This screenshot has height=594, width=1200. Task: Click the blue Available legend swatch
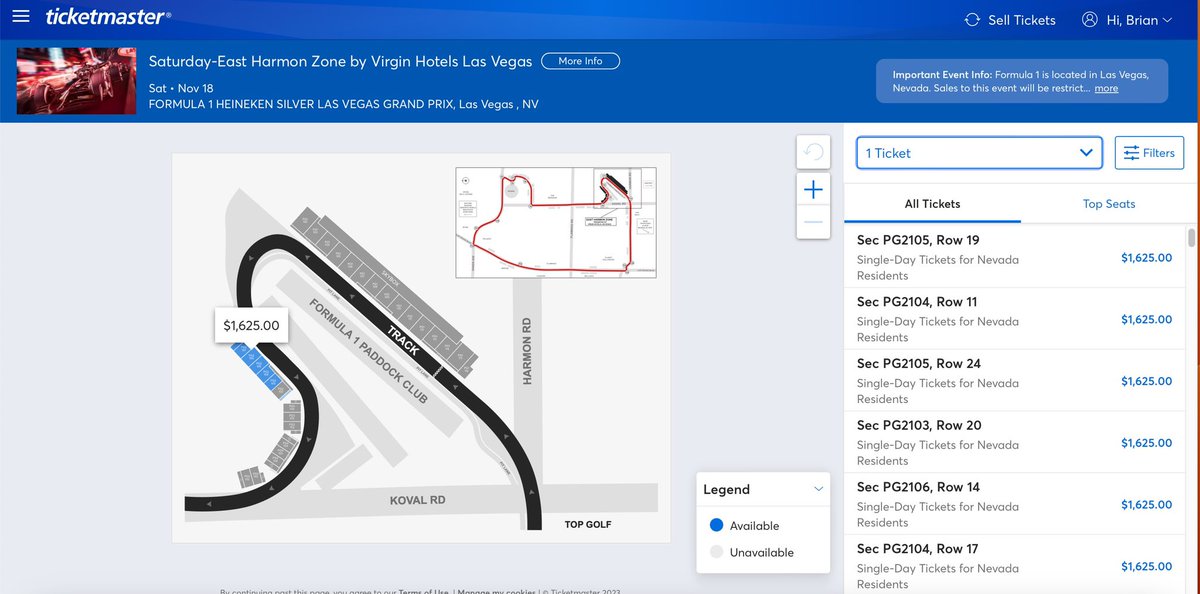pos(716,526)
